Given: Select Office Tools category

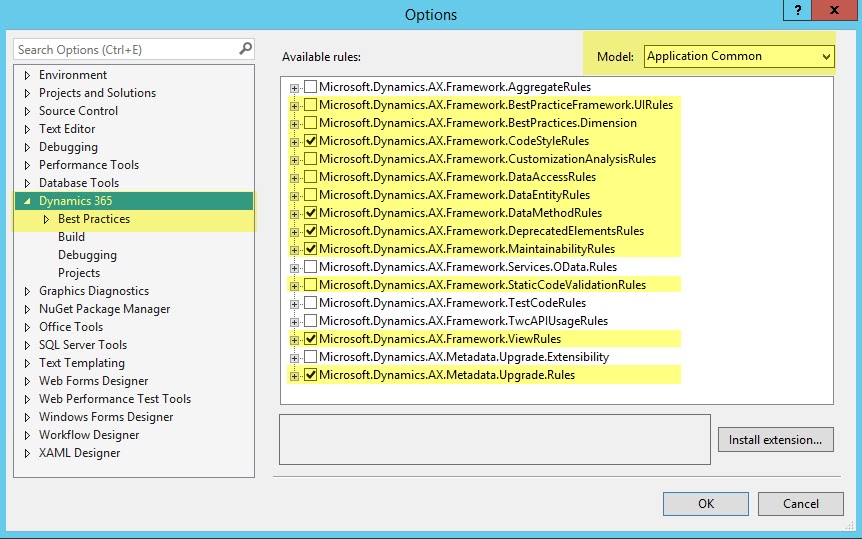Looking at the screenshot, I should point(71,327).
